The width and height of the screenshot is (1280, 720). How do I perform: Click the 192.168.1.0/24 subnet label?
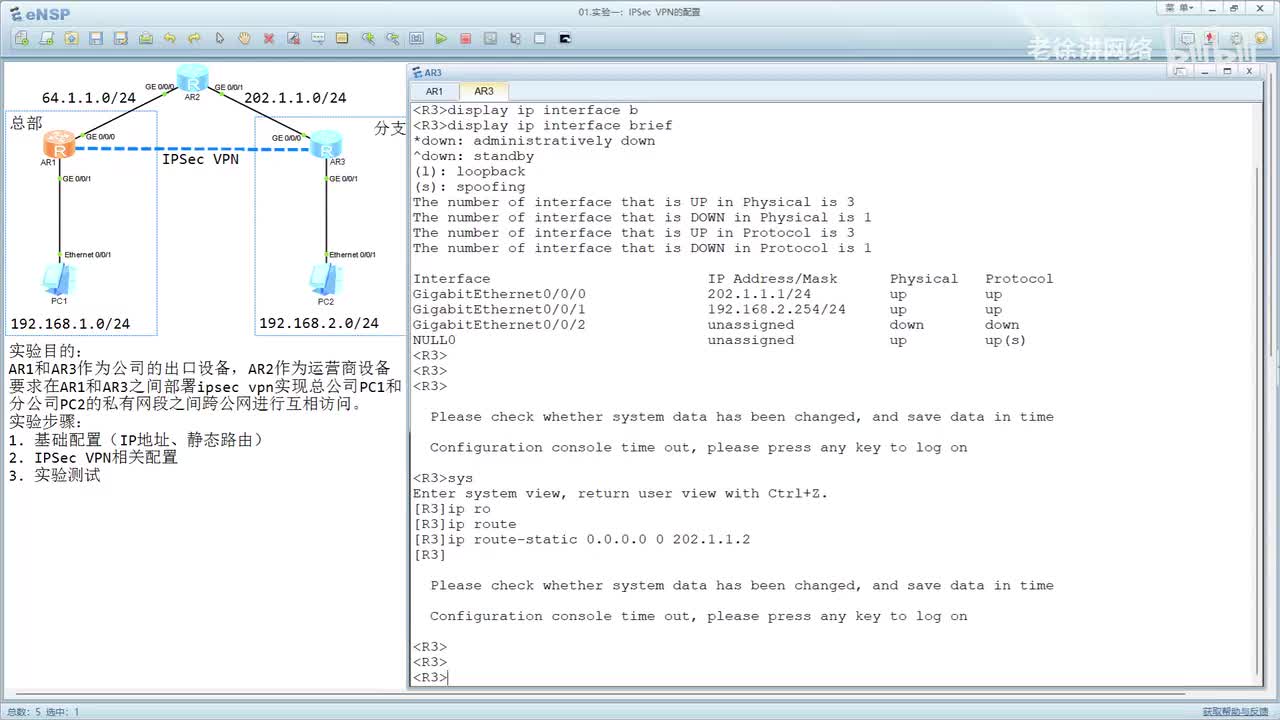(x=70, y=324)
